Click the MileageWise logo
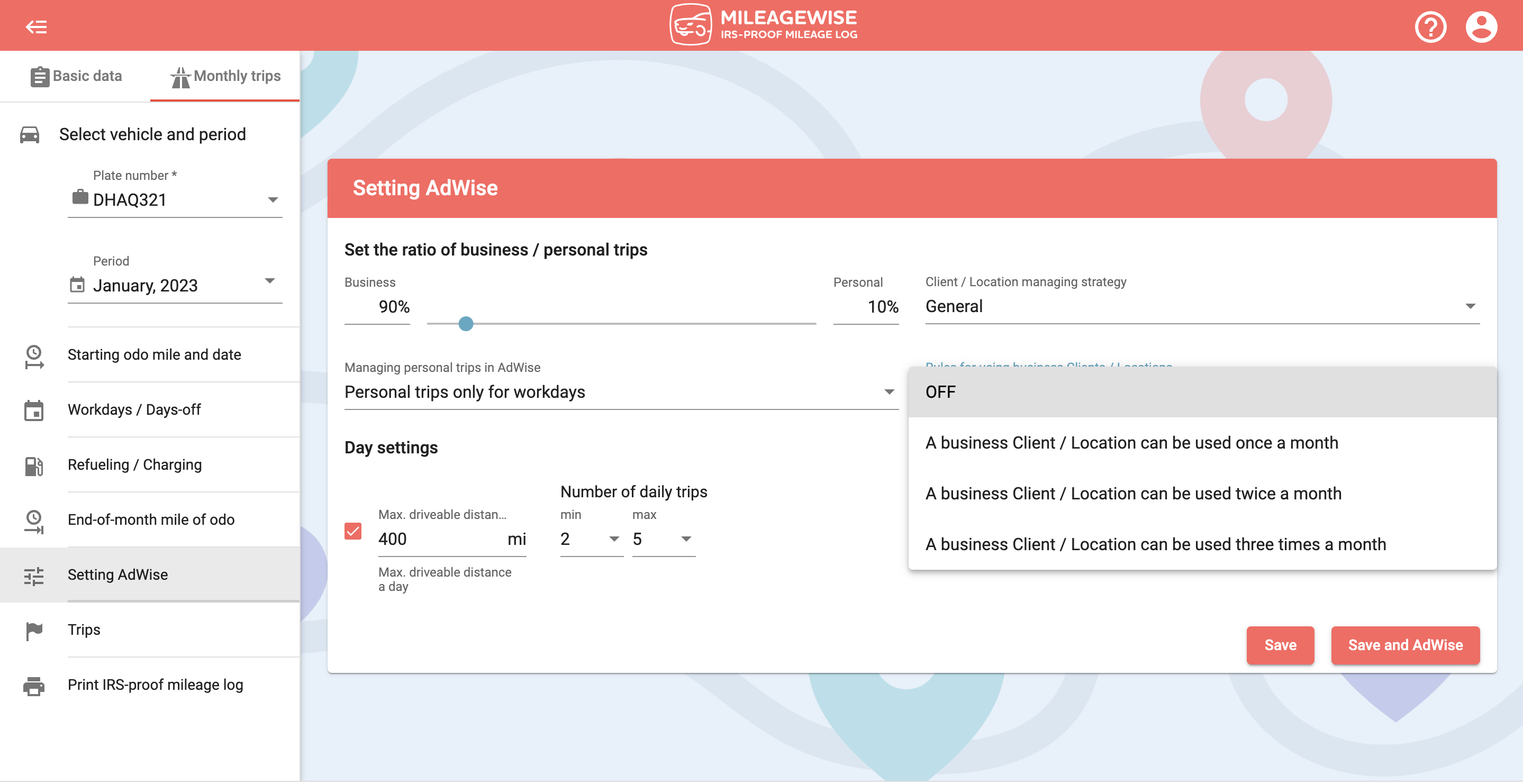The width and height of the screenshot is (1523, 784). (763, 25)
